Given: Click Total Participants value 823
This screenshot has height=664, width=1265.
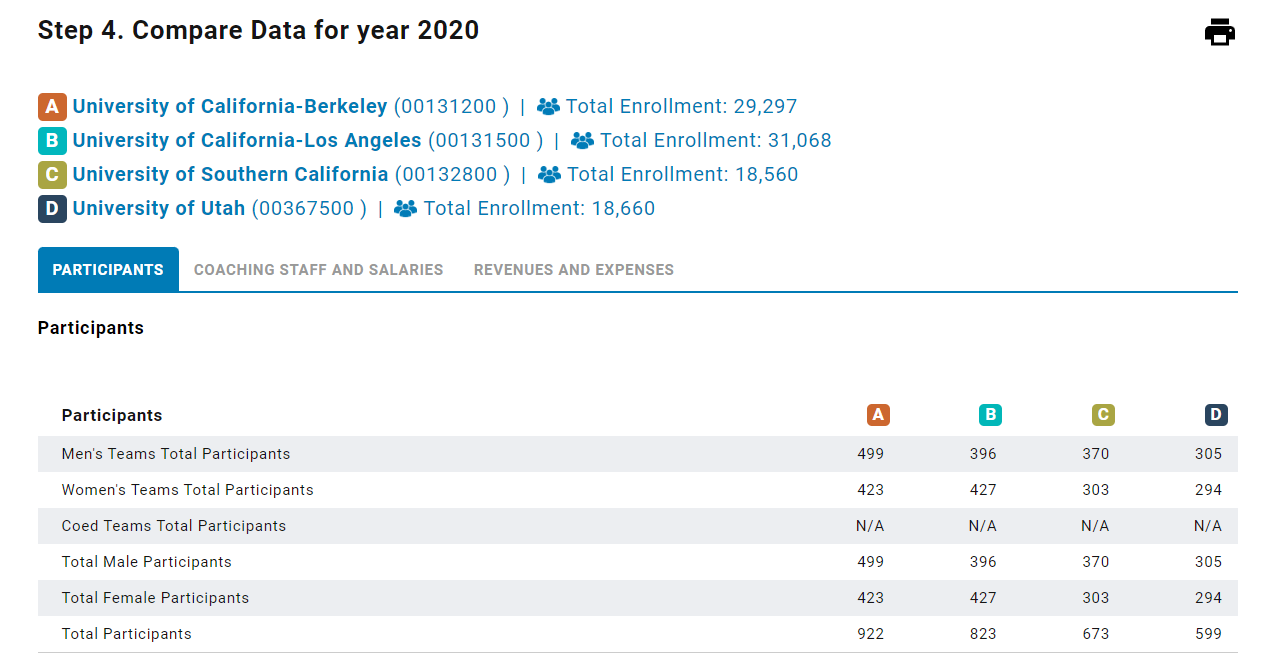Looking at the screenshot, I should 983,634.
